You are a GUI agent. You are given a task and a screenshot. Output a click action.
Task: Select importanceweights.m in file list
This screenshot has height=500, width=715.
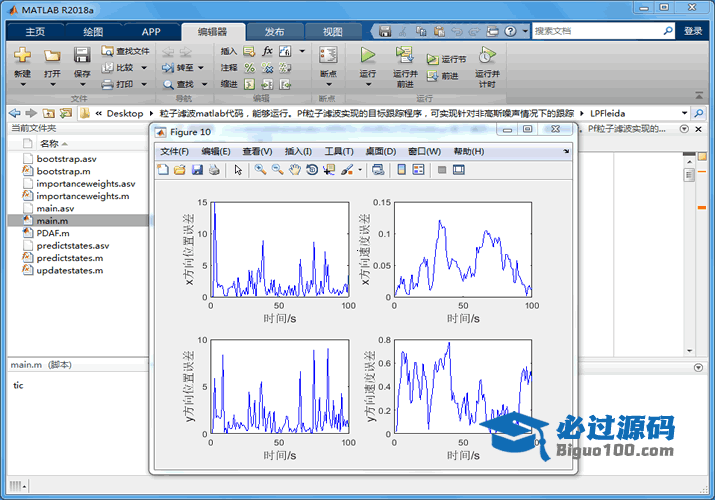pos(78,196)
